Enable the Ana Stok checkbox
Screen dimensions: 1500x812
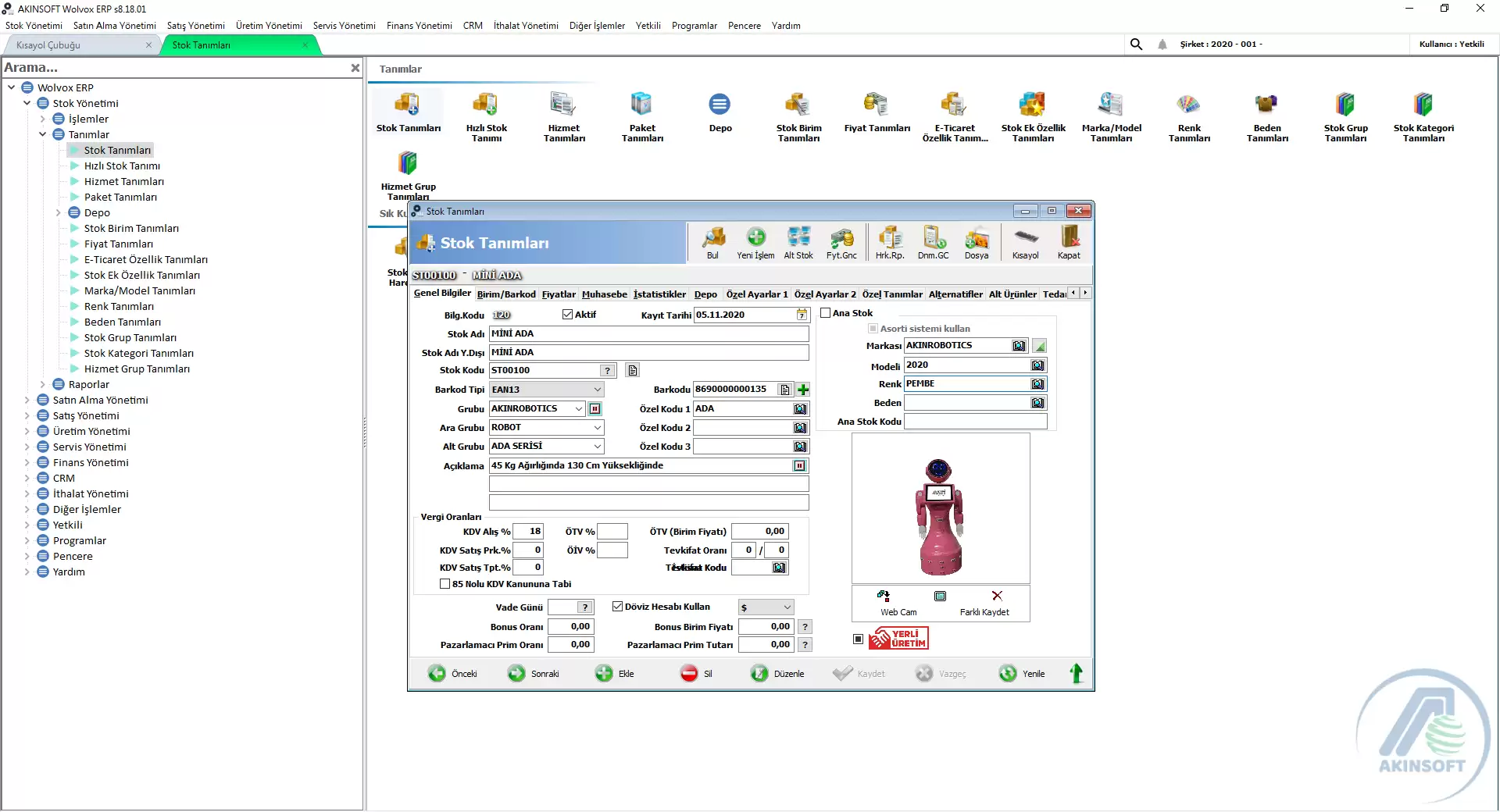coord(826,313)
